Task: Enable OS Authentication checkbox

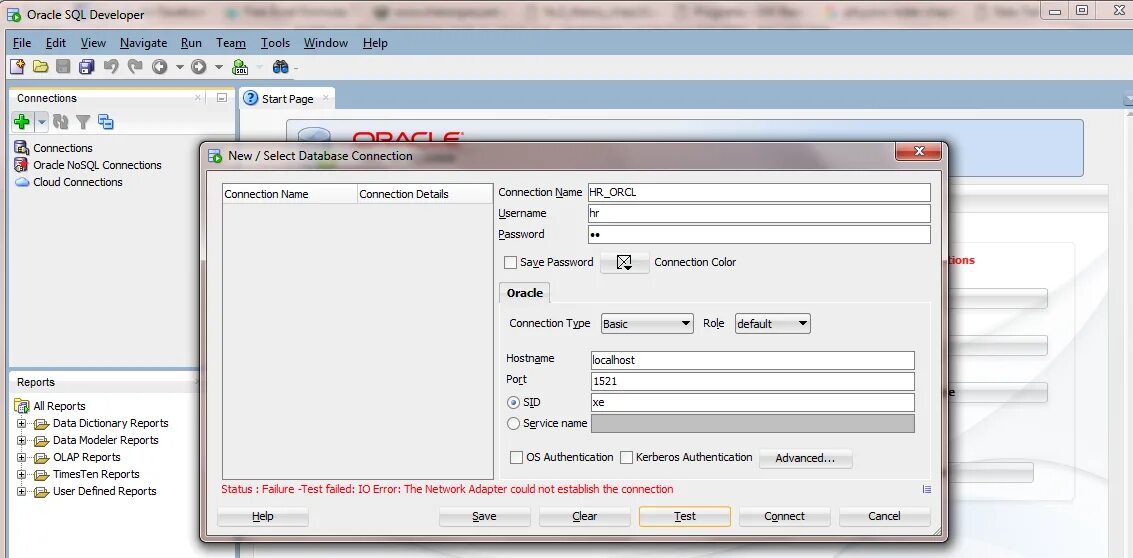Action: [x=516, y=458]
